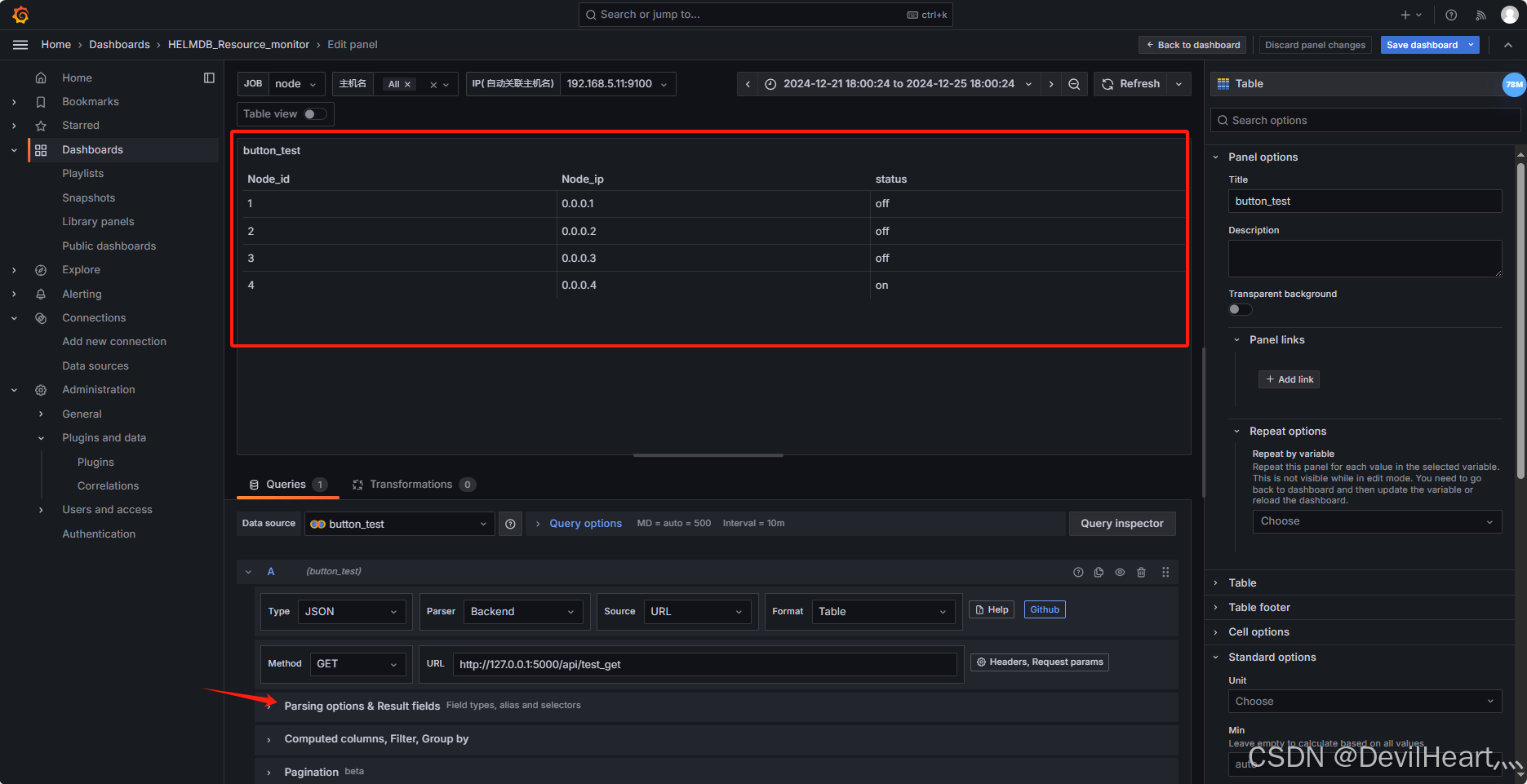Click the Administration gear icon in sidebar
The height and width of the screenshot is (784, 1527).
(x=41, y=390)
